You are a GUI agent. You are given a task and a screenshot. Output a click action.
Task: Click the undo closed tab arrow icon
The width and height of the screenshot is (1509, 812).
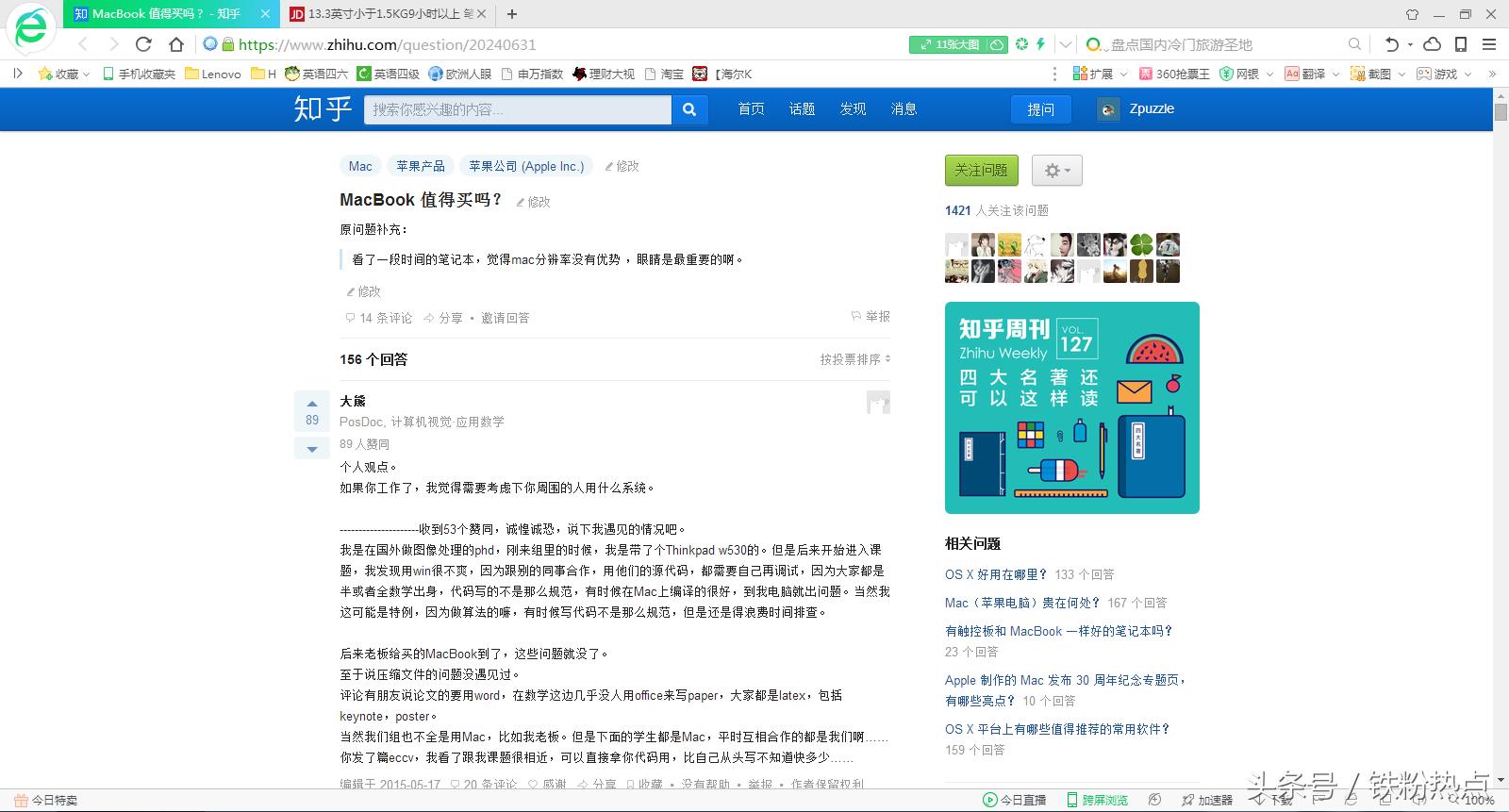click(x=1392, y=44)
